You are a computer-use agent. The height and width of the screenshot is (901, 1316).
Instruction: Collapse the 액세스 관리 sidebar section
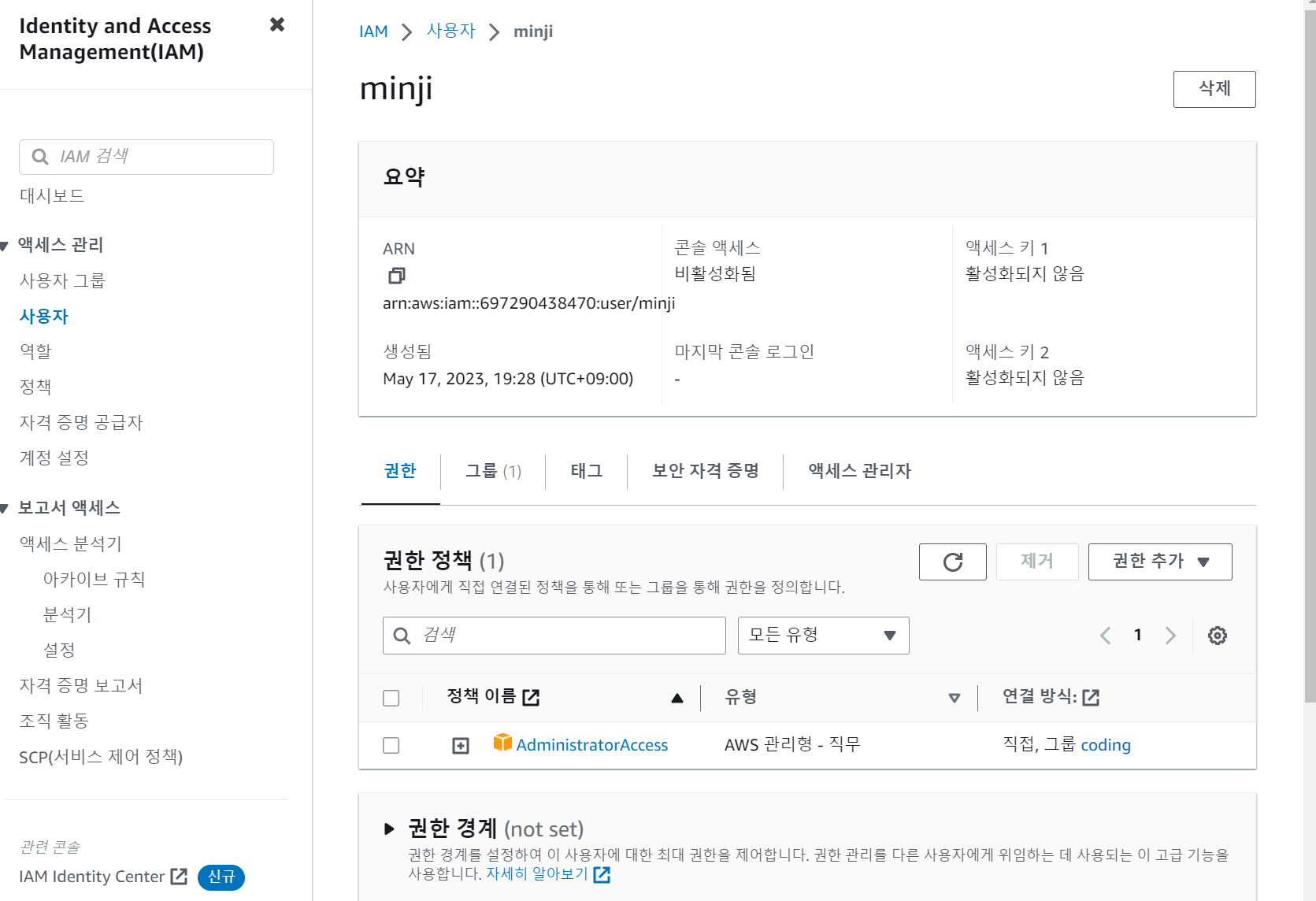[4, 246]
